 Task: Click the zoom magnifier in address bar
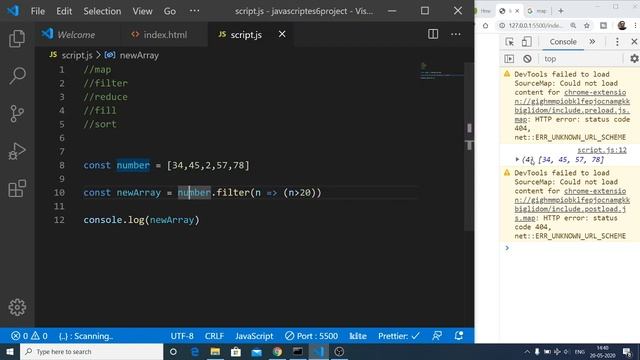pos(573,26)
